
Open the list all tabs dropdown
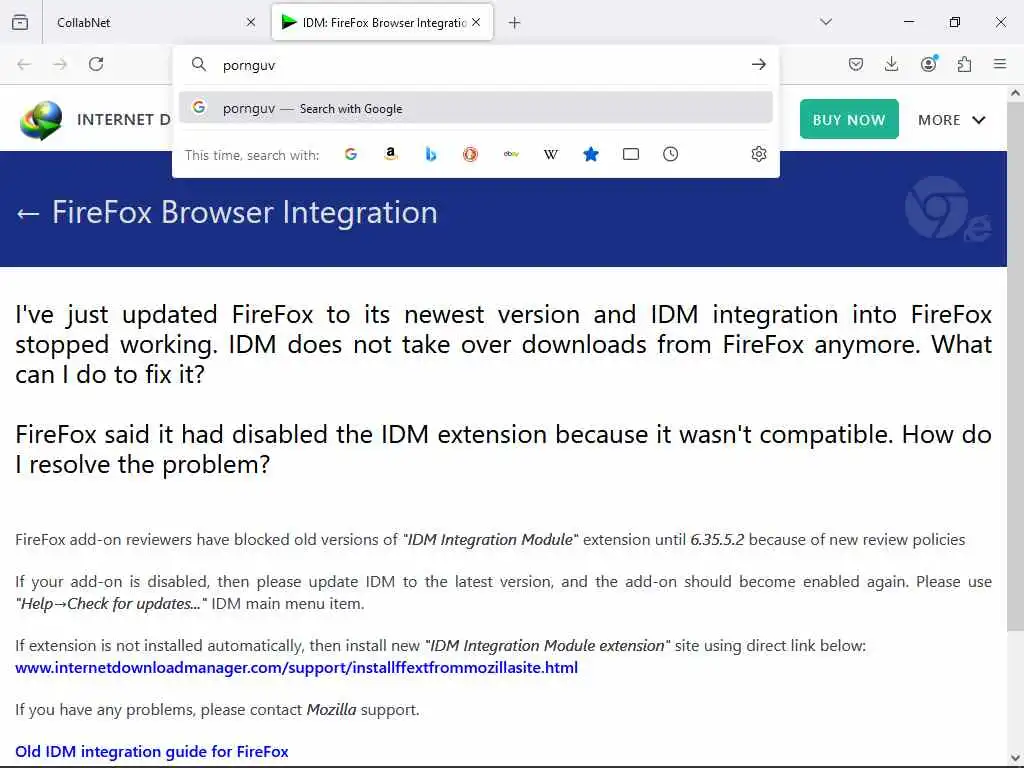pos(826,22)
